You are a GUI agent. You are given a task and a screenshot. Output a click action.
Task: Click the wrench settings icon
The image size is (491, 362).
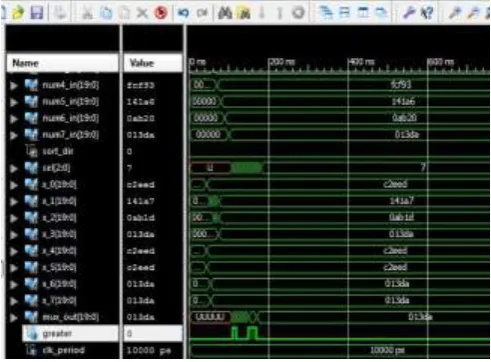[x=409, y=13]
